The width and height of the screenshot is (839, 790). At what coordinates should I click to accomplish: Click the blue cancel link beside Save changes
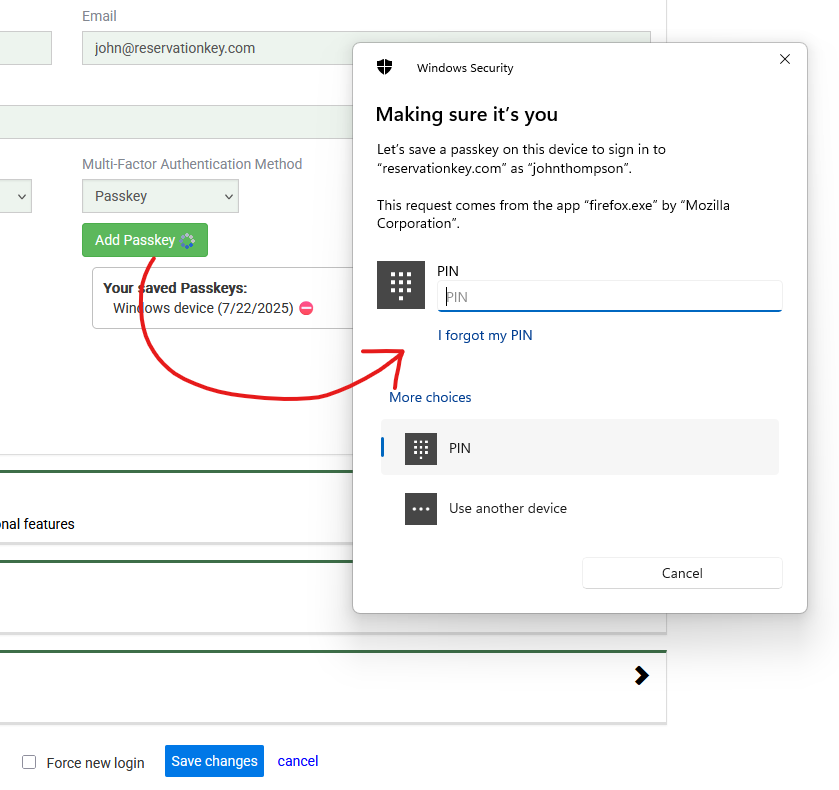pos(298,761)
